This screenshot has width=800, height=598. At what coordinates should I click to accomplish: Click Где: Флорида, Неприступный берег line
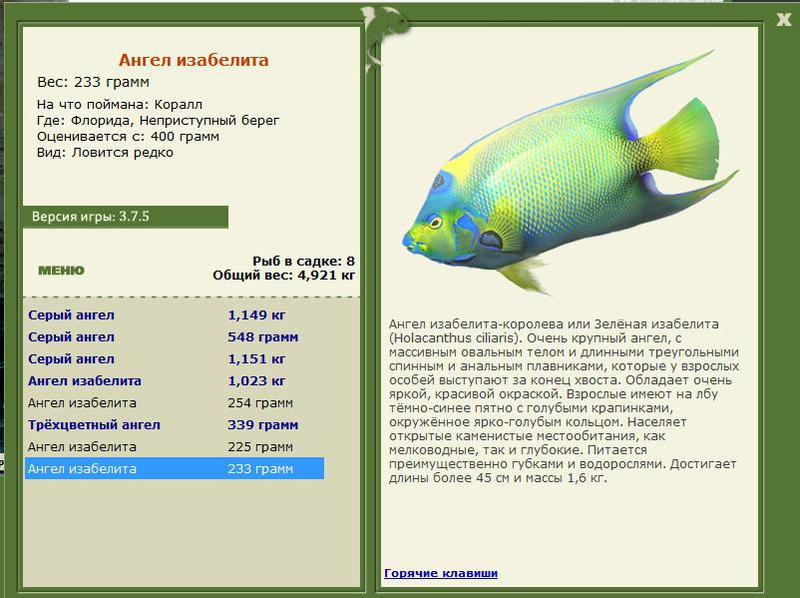click(158, 121)
